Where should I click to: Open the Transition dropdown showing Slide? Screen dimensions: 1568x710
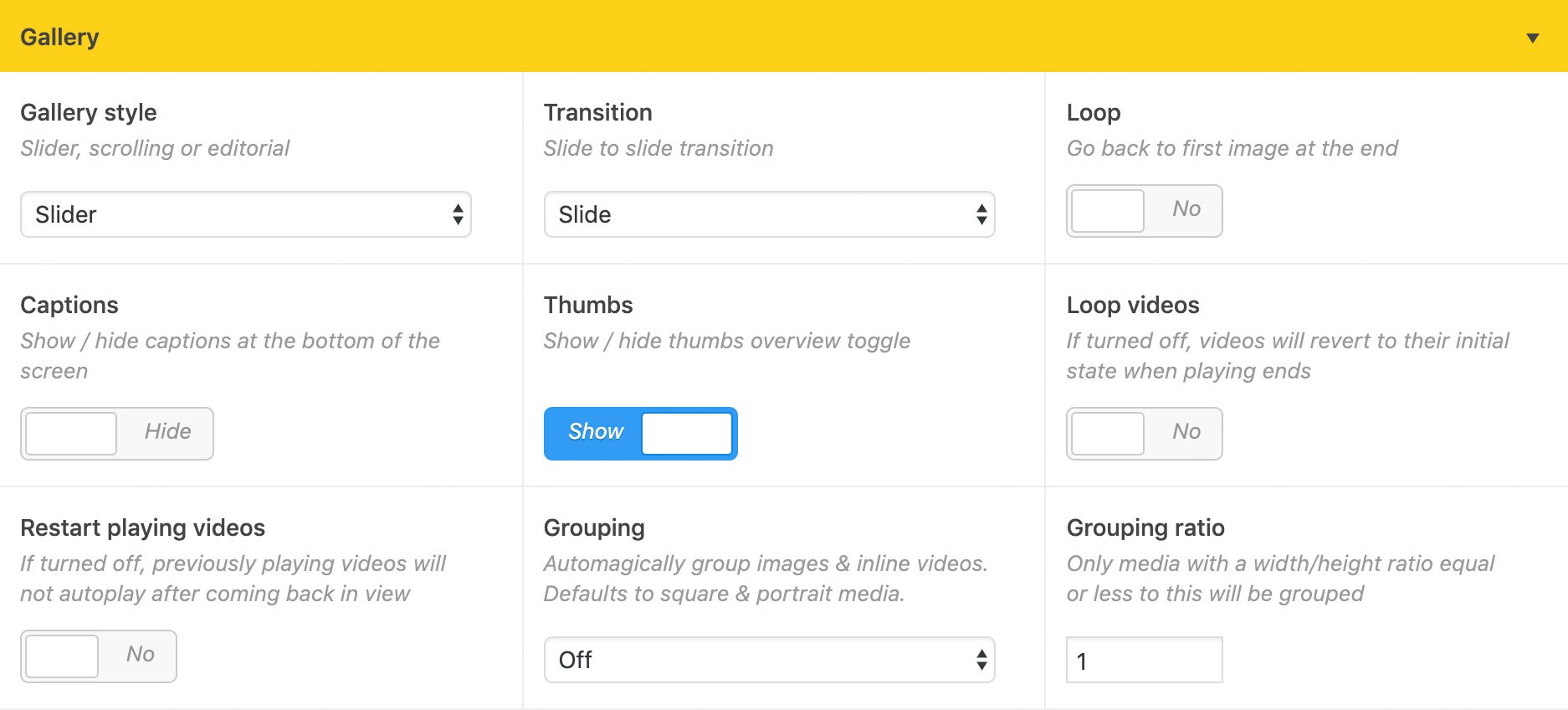[x=768, y=214]
